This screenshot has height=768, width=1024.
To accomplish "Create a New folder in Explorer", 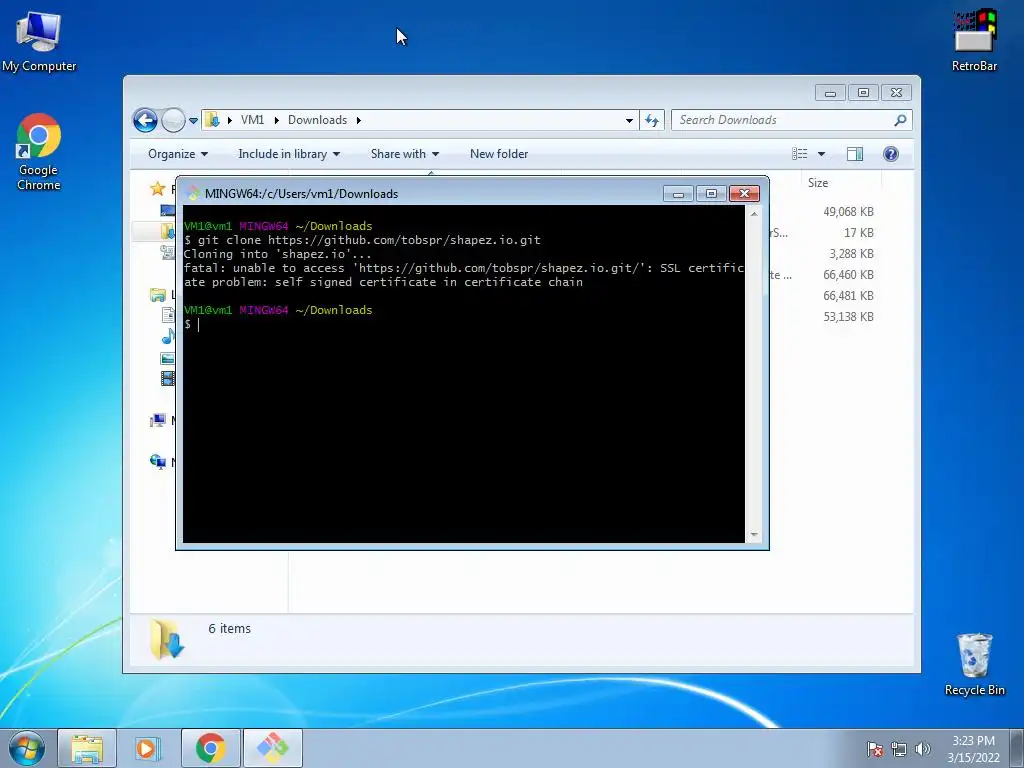I will 499,154.
